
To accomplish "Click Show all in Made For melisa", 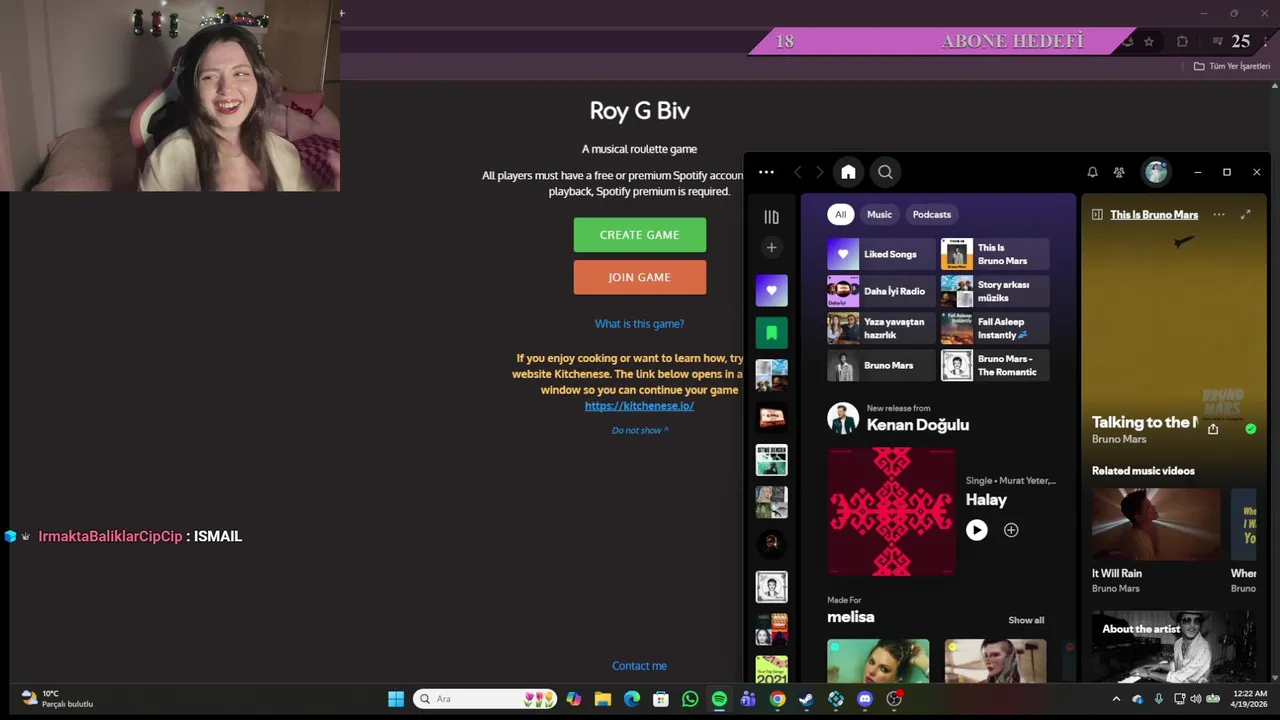I will (1026, 620).
